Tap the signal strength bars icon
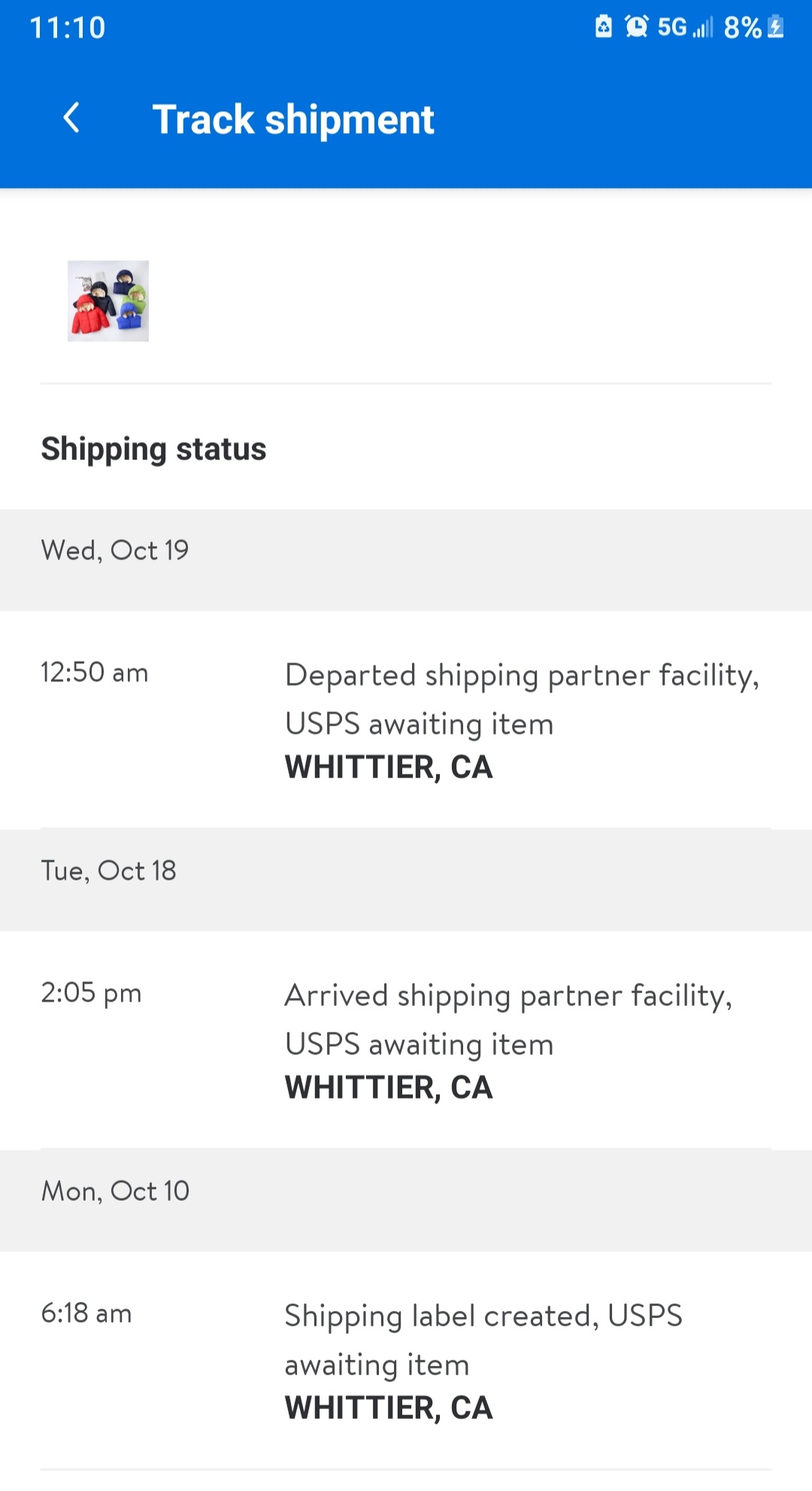The image size is (812, 1491). (703, 29)
